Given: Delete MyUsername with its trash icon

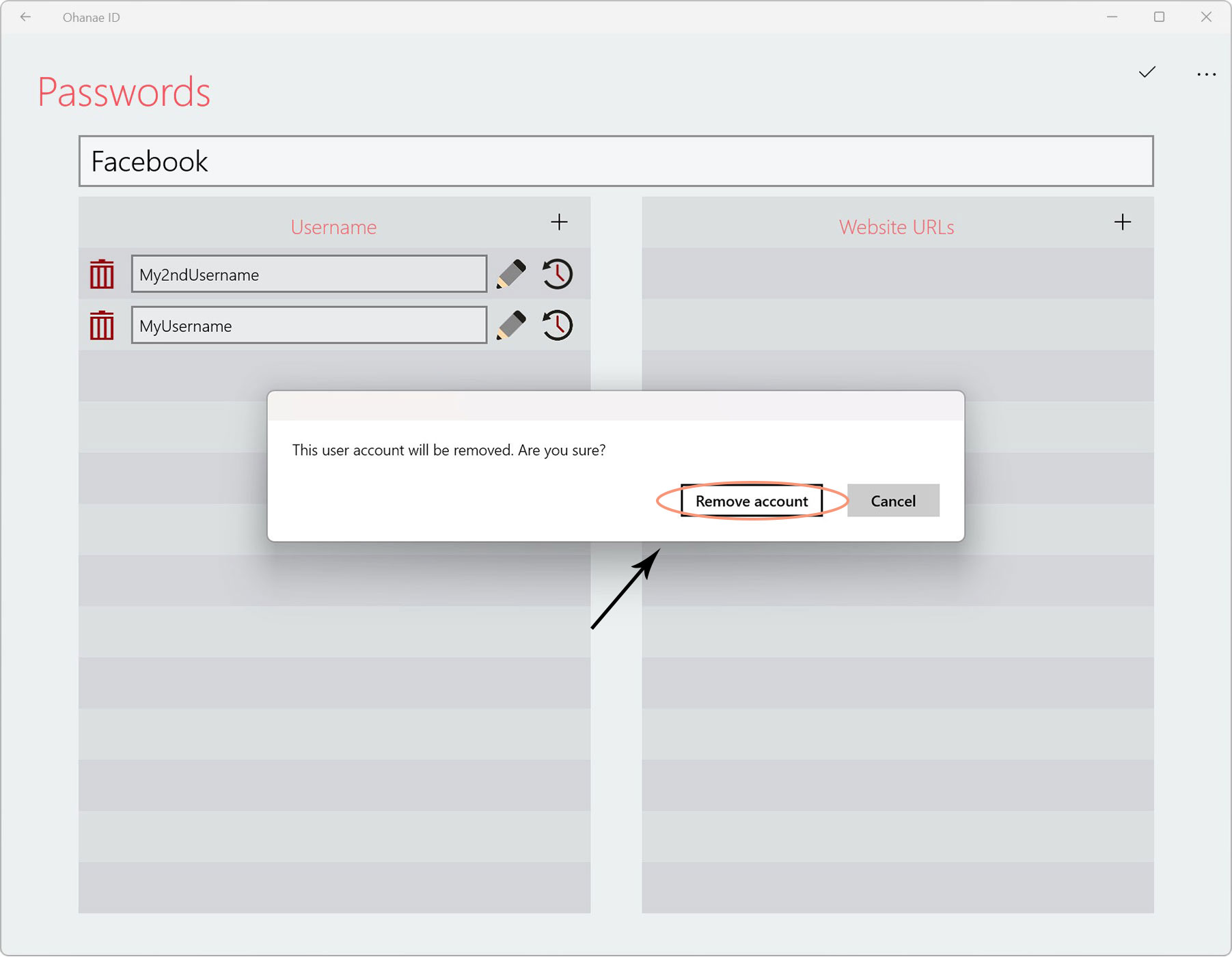Looking at the screenshot, I should pos(102,325).
